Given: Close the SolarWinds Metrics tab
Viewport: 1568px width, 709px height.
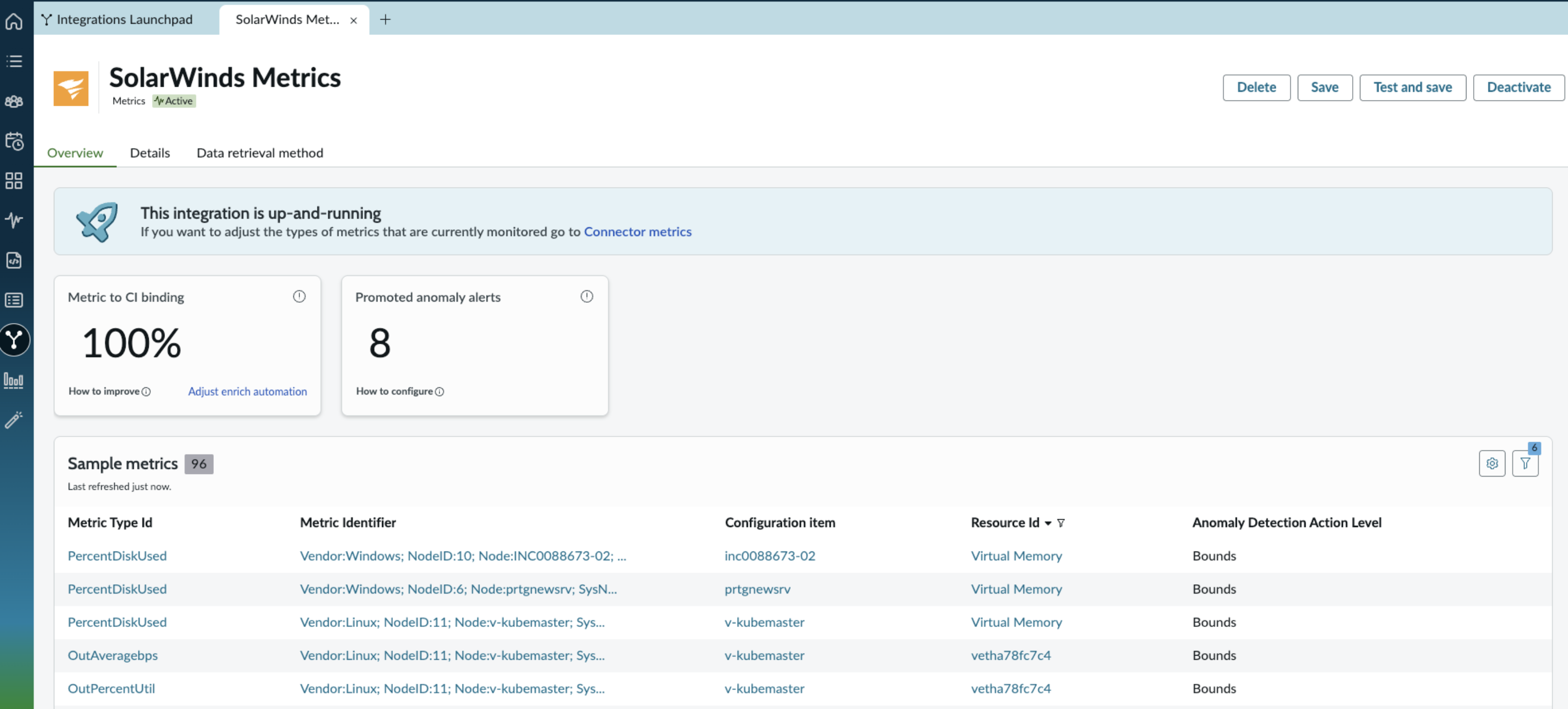Looking at the screenshot, I should [354, 20].
